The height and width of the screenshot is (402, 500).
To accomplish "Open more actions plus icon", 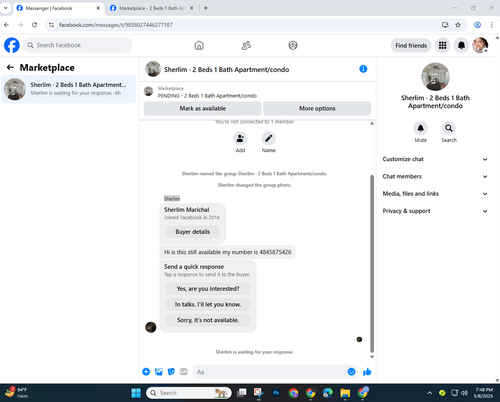I will point(146,372).
